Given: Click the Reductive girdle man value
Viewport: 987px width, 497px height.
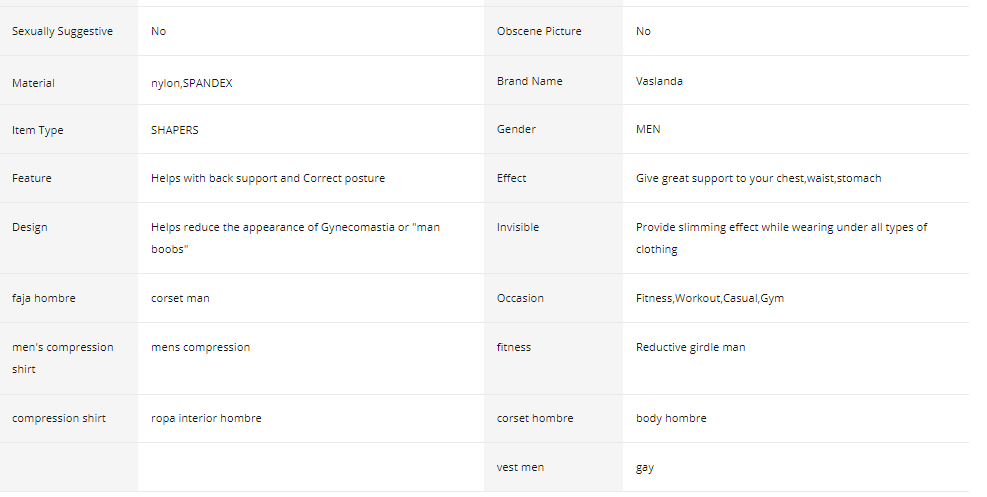Looking at the screenshot, I should (691, 347).
